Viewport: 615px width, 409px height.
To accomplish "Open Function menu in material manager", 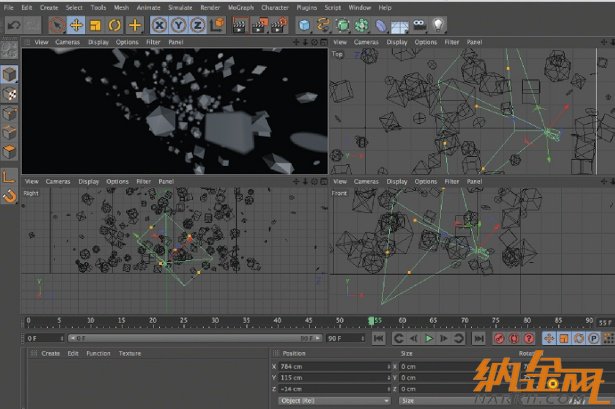I will (x=98, y=353).
